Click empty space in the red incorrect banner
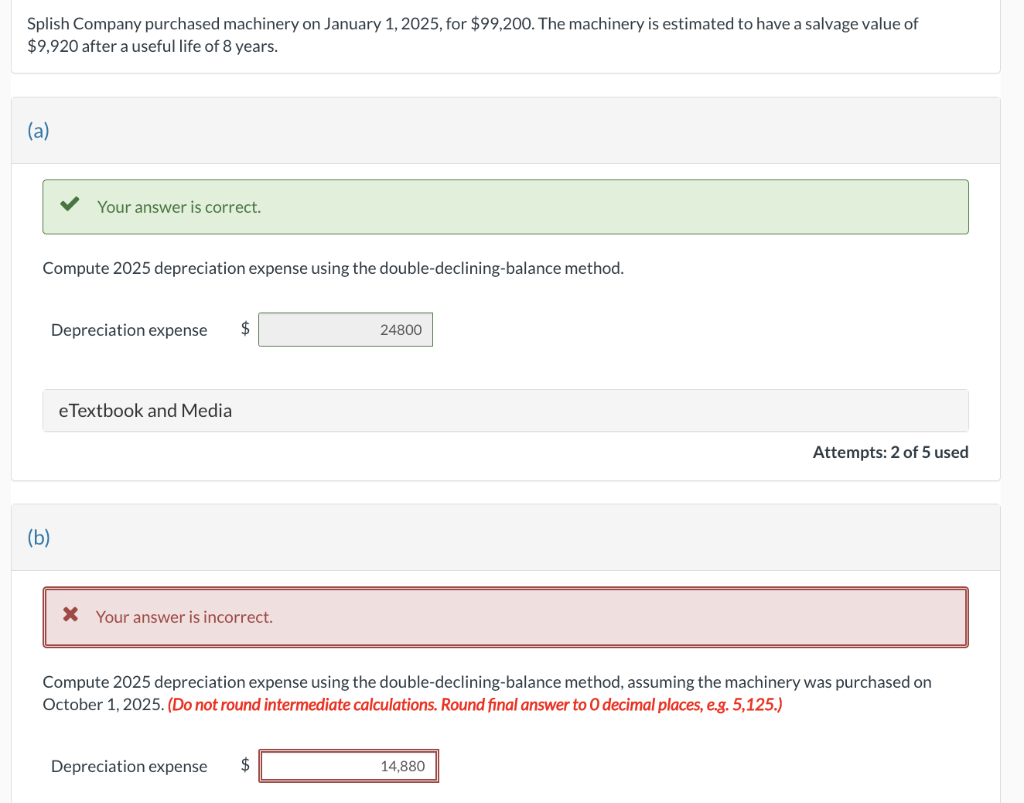 pyautogui.click(x=600, y=617)
